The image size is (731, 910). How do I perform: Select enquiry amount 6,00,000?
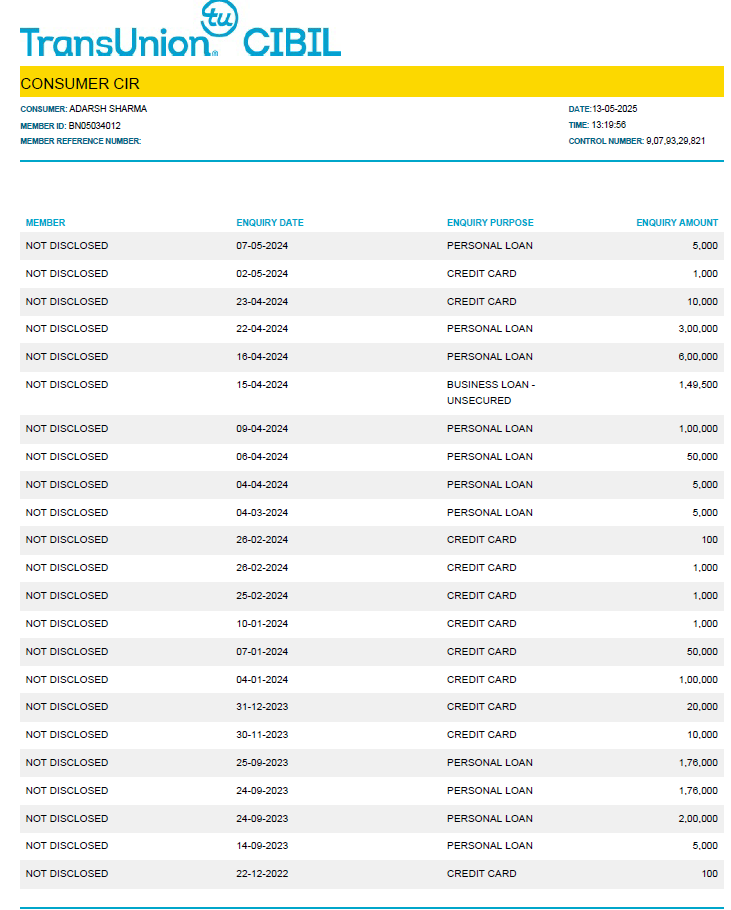698,356
